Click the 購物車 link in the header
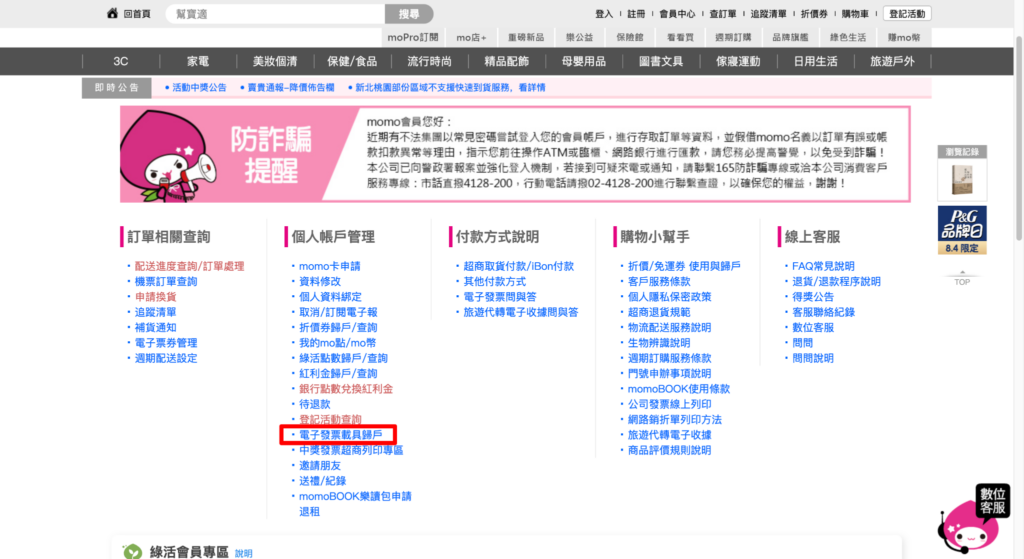1024x559 pixels. 855,14
